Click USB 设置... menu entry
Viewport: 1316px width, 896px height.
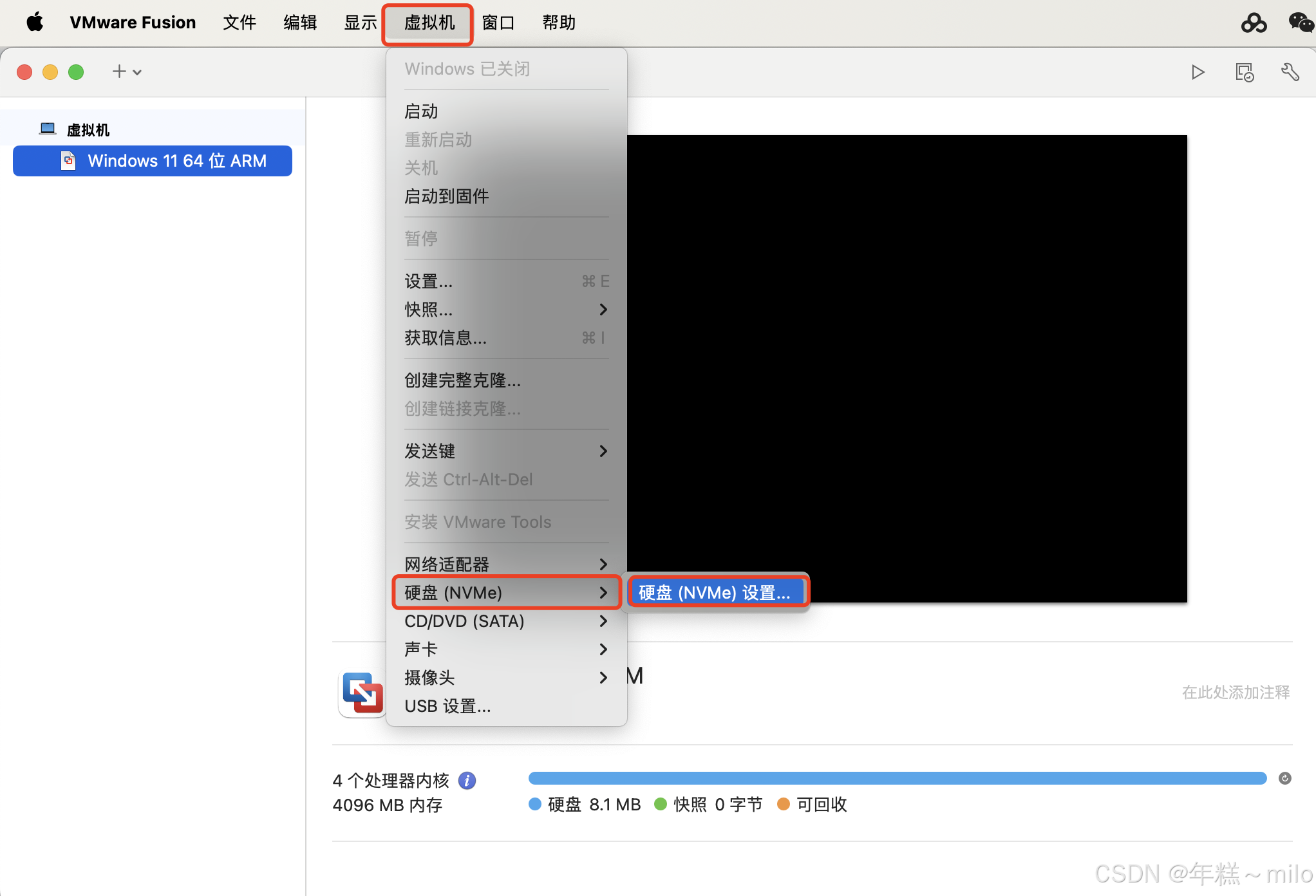447,706
